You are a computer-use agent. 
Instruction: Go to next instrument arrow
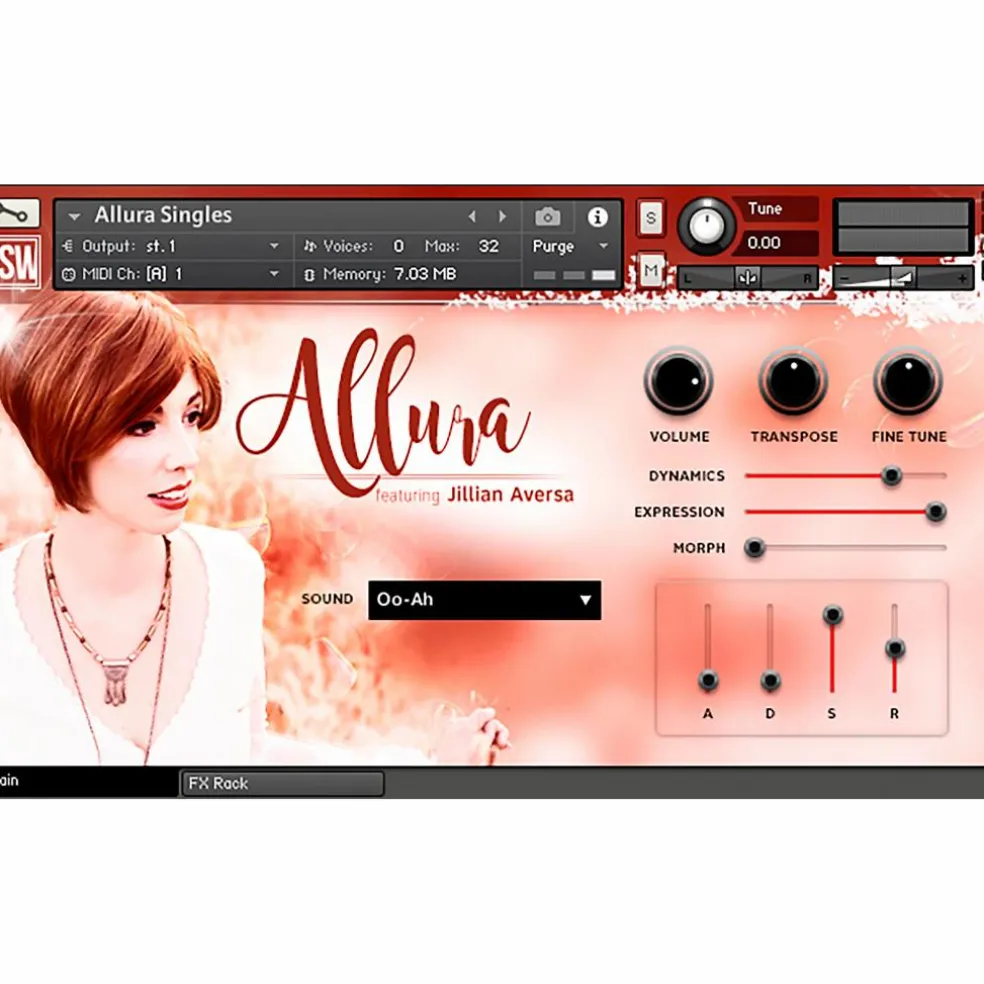tap(502, 217)
